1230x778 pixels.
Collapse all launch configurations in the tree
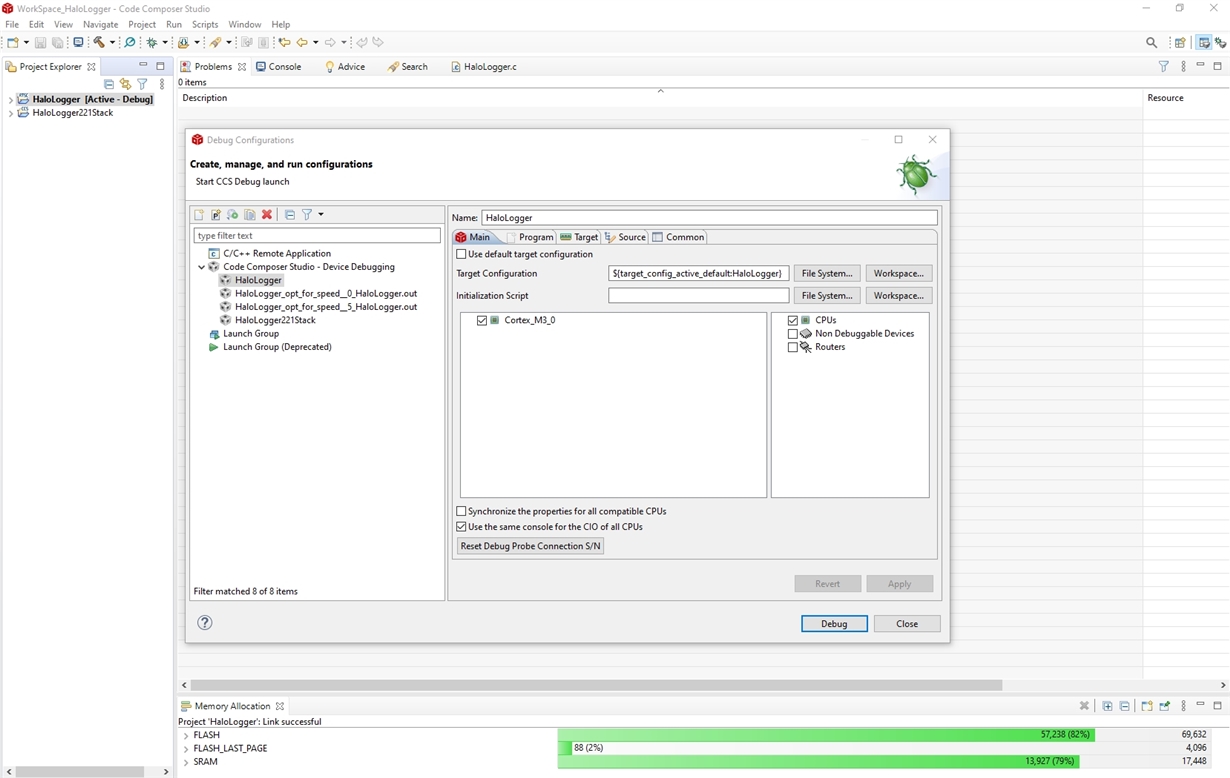tap(290, 215)
